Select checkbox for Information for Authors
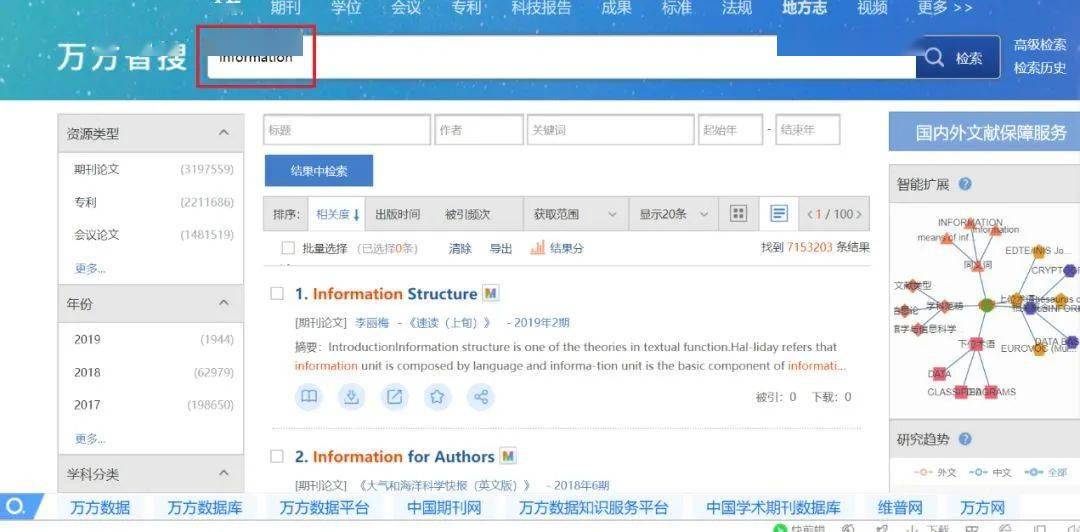The image size is (1080, 532). (x=277, y=457)
